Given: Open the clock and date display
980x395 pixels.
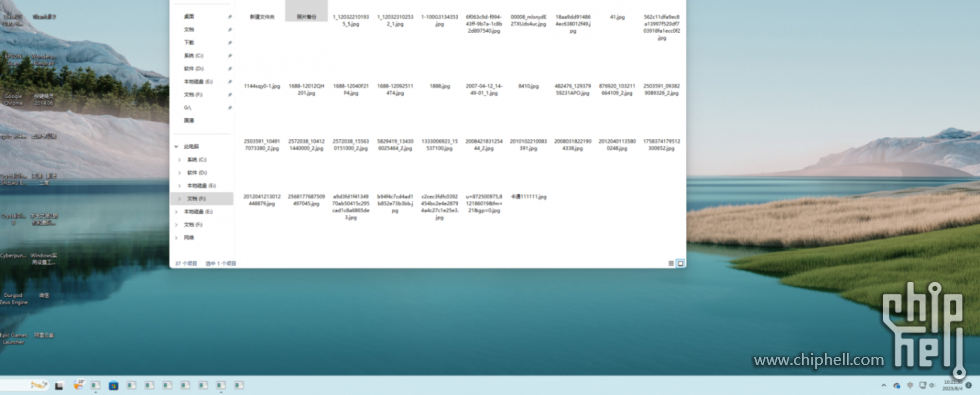Looking at the screenshot, I should tap(953, 385).
